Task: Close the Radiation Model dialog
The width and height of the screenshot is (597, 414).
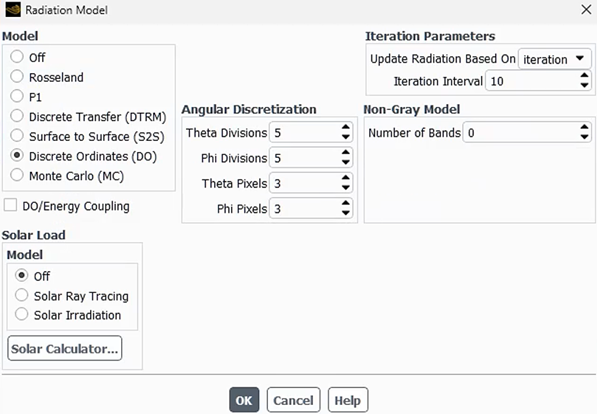Action: point(586,10)
